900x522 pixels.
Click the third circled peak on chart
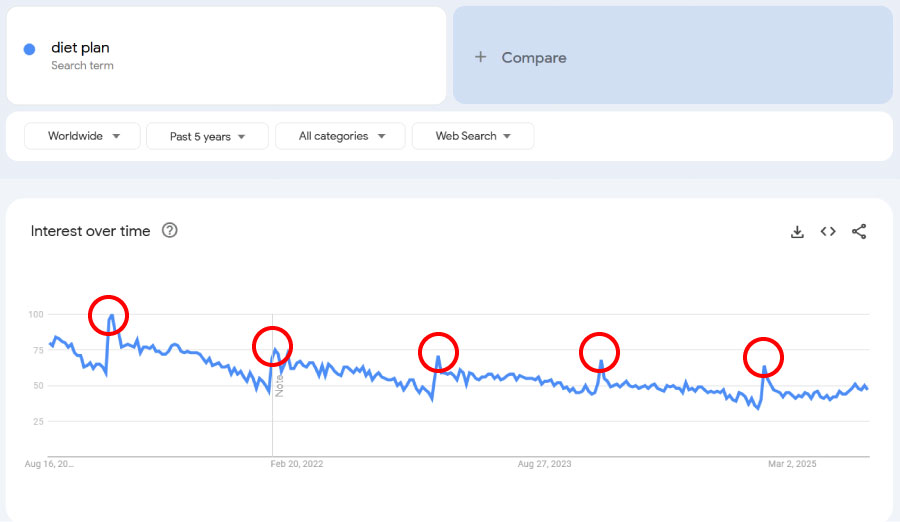click(438, 352)
